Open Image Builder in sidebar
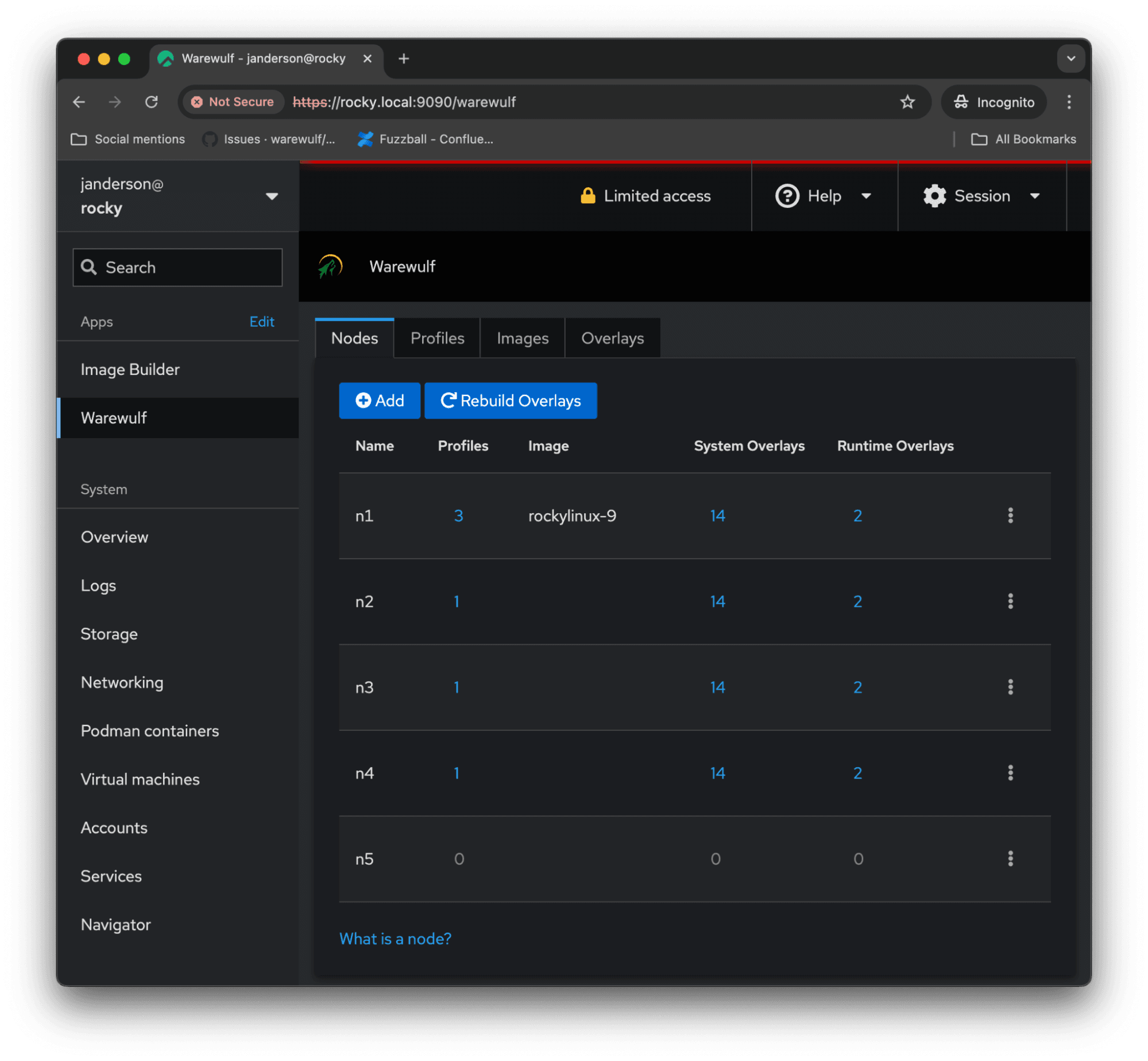1148x1061 pixels. click(x=178, y=370)
